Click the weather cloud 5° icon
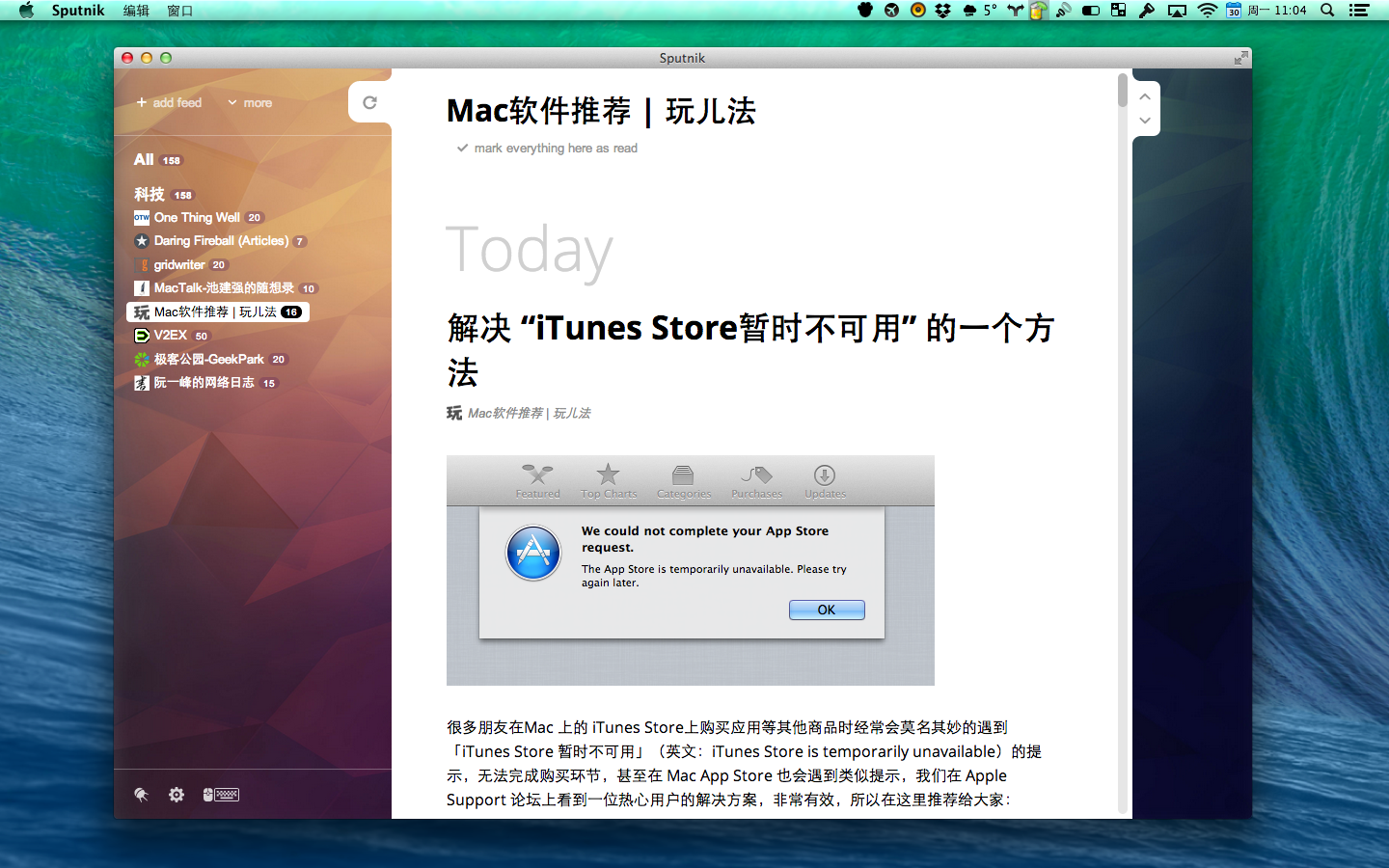Image resolution: width=1389 pixels, height=868 pixels. (979, 11)
